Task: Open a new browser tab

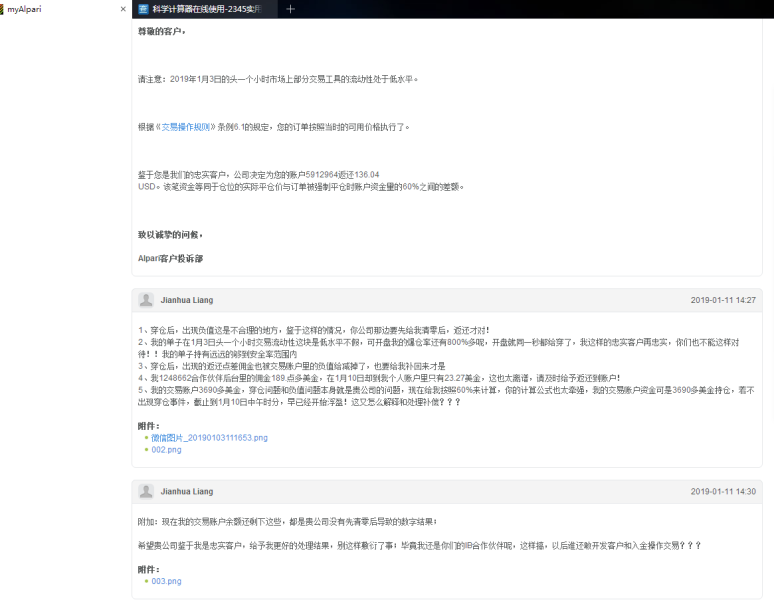Action: (x=290, y=8)
